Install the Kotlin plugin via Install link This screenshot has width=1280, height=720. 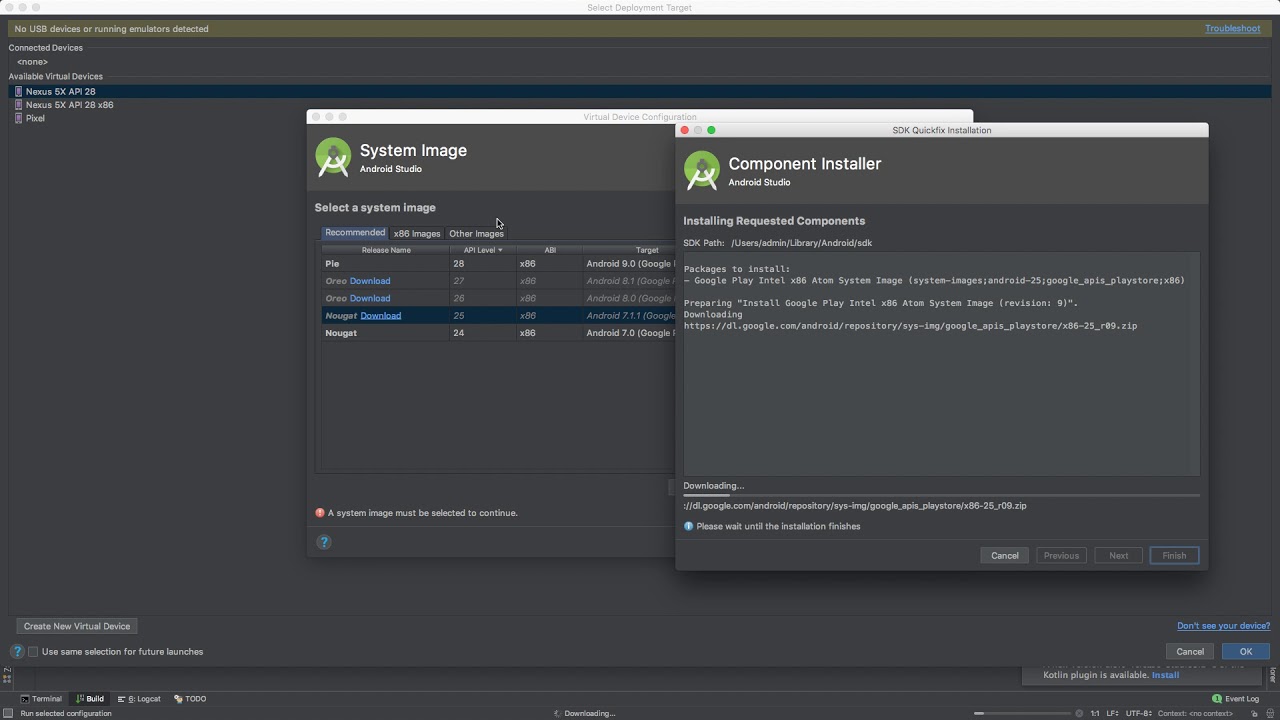(1165, 675)
